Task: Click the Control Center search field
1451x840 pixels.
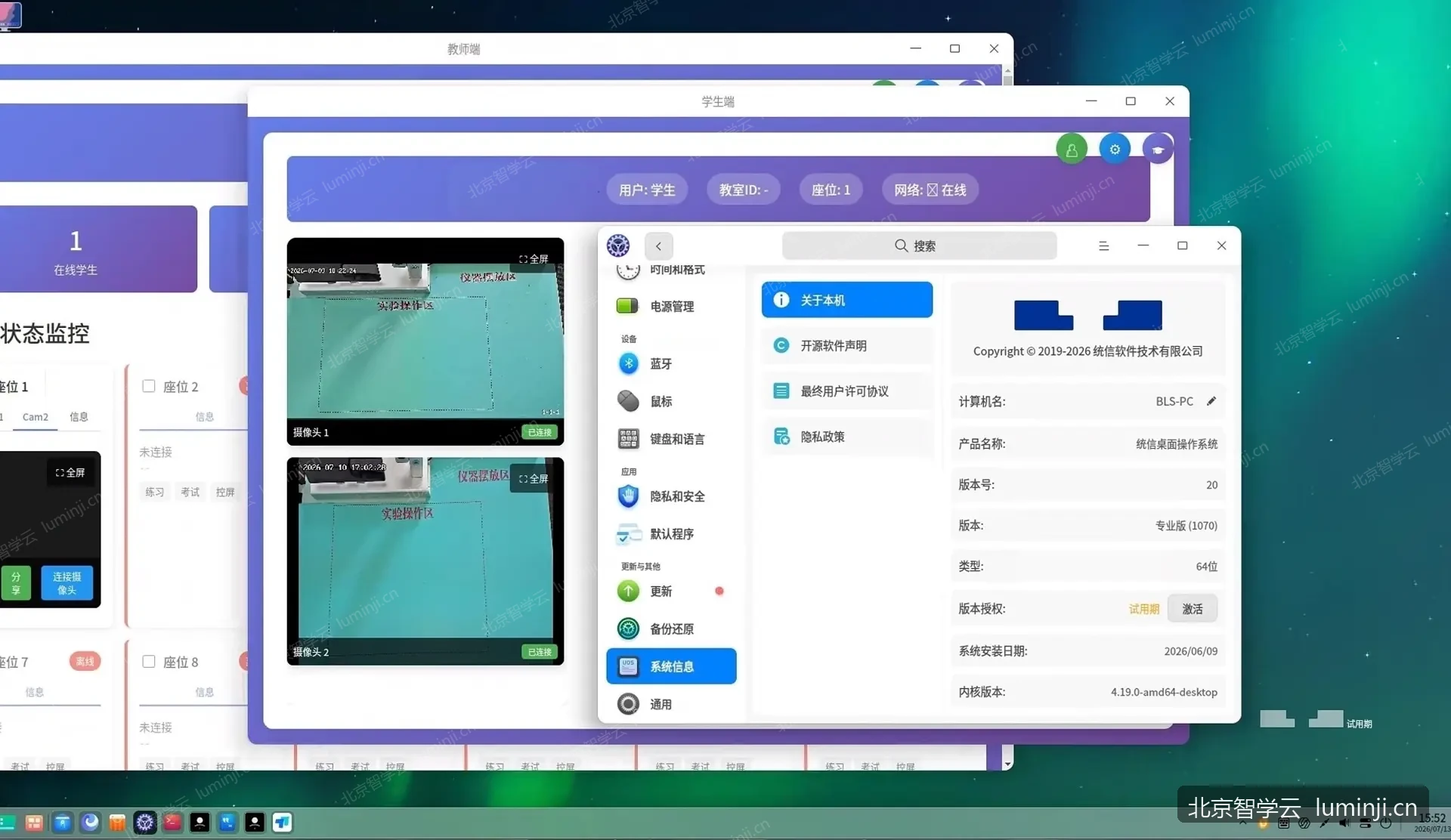Action: [x=919, y=246]
